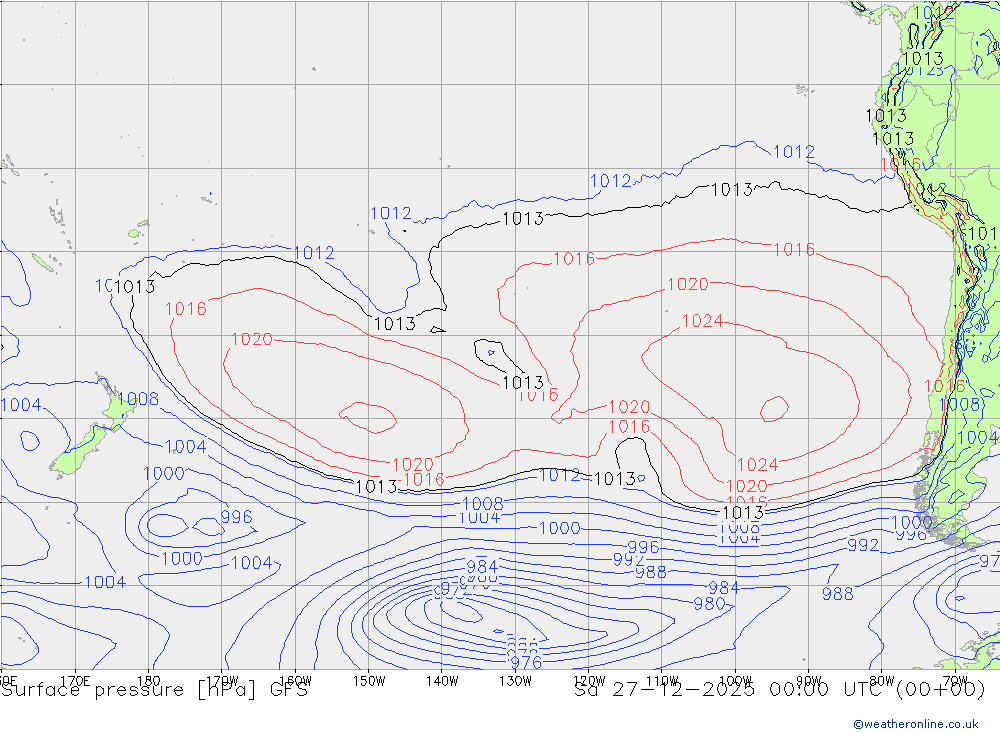Select the "80W" longitude label
Viewport: 1000px width, 733px height.
882,681
